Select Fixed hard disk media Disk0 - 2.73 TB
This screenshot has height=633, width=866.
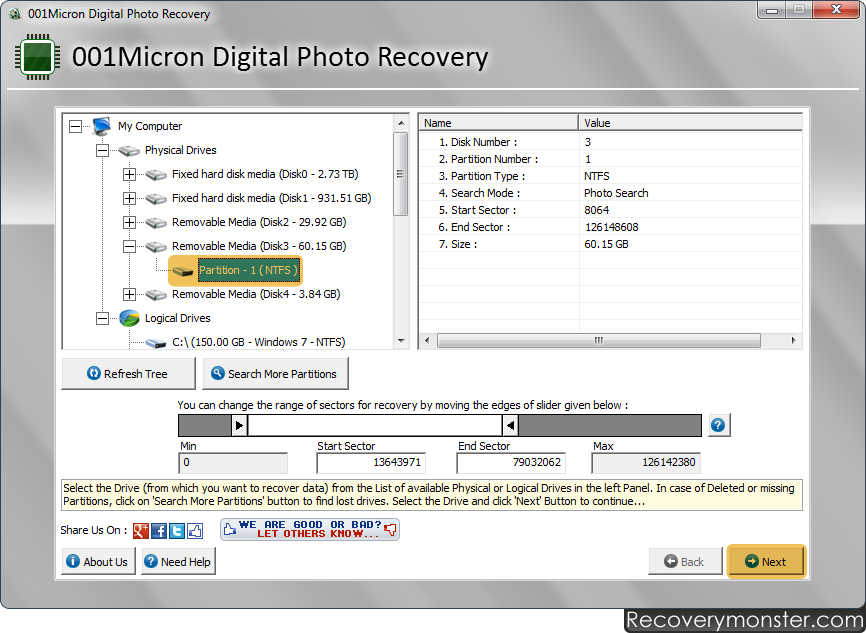pyautogui.click(x=265, y=174)
